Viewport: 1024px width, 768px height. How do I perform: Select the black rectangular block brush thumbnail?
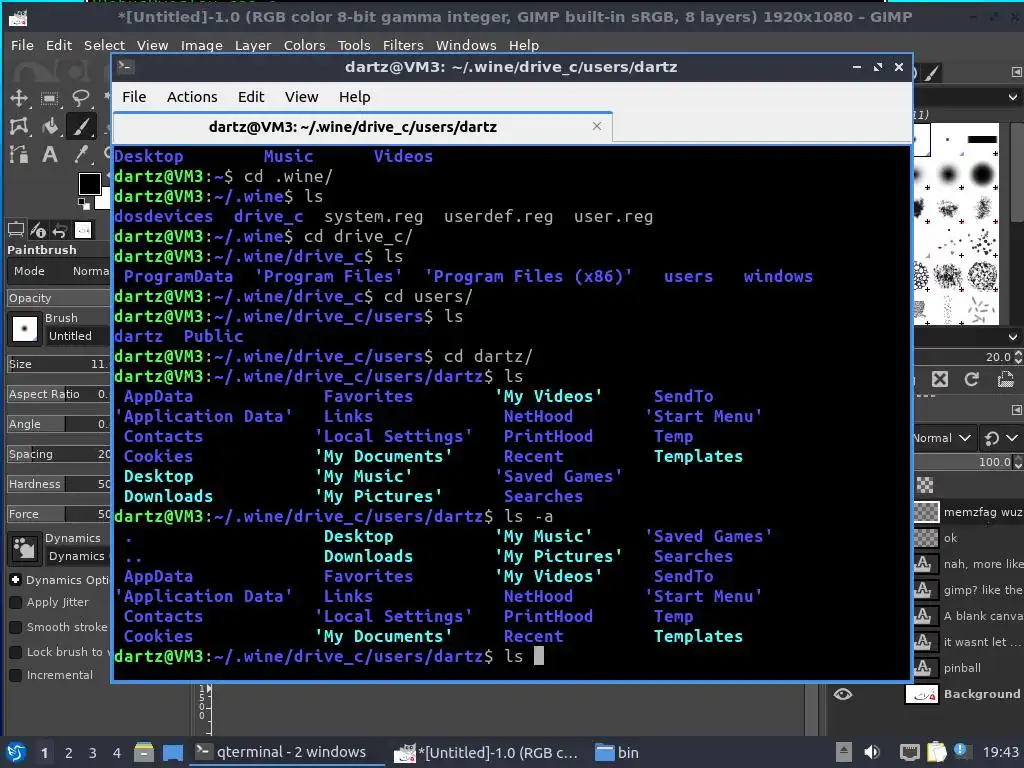pos(982,139)
